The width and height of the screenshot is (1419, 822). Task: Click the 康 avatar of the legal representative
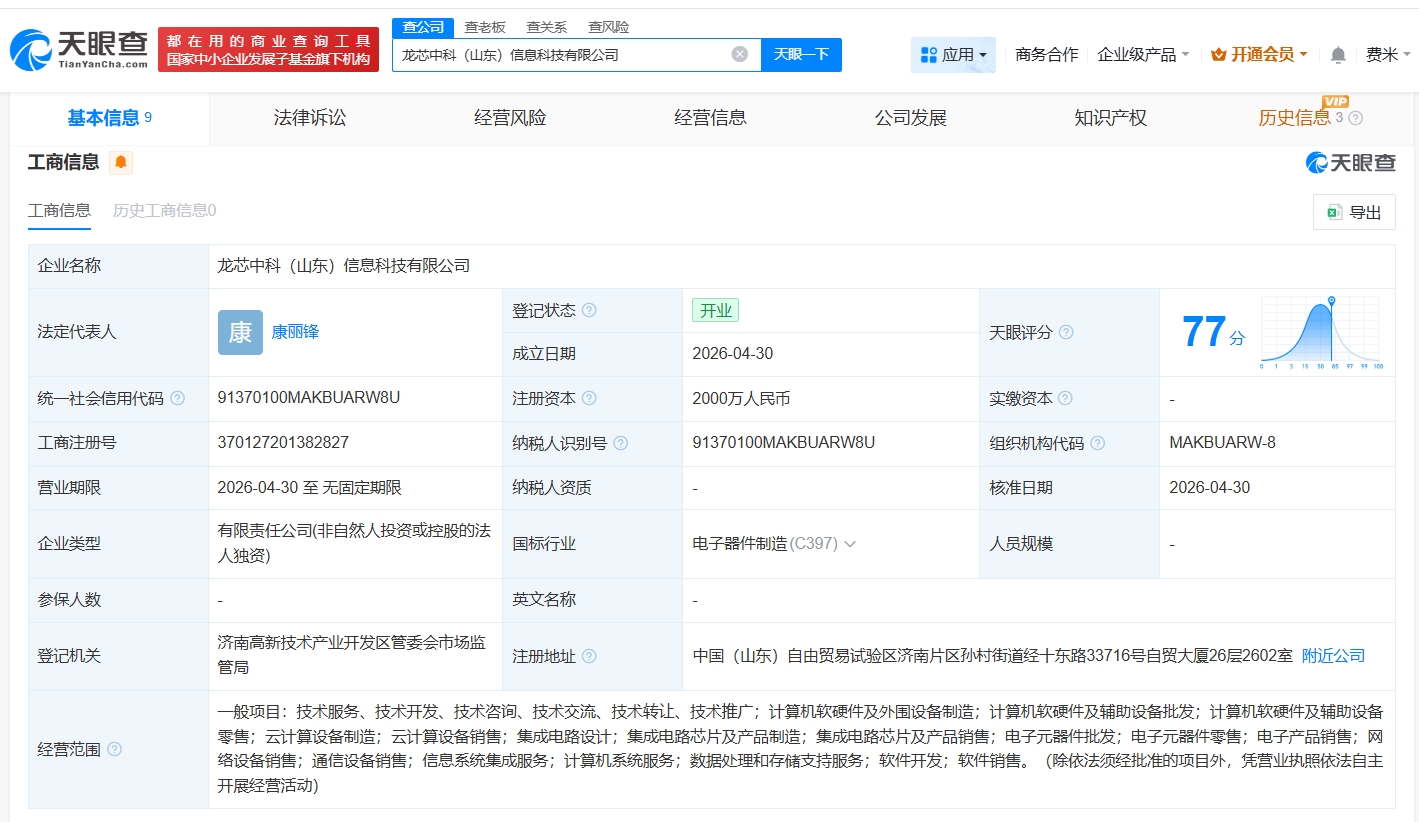240,332
